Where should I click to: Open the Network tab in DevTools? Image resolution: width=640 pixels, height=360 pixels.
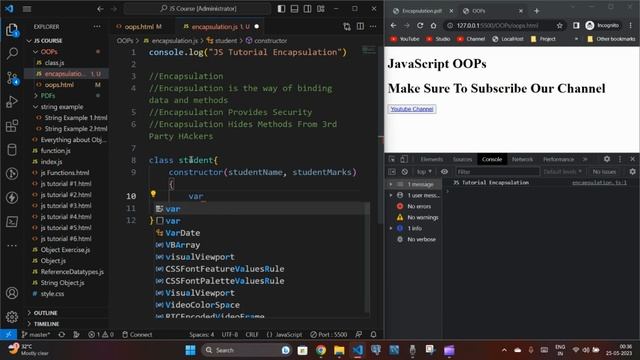(x=522, y=159)
